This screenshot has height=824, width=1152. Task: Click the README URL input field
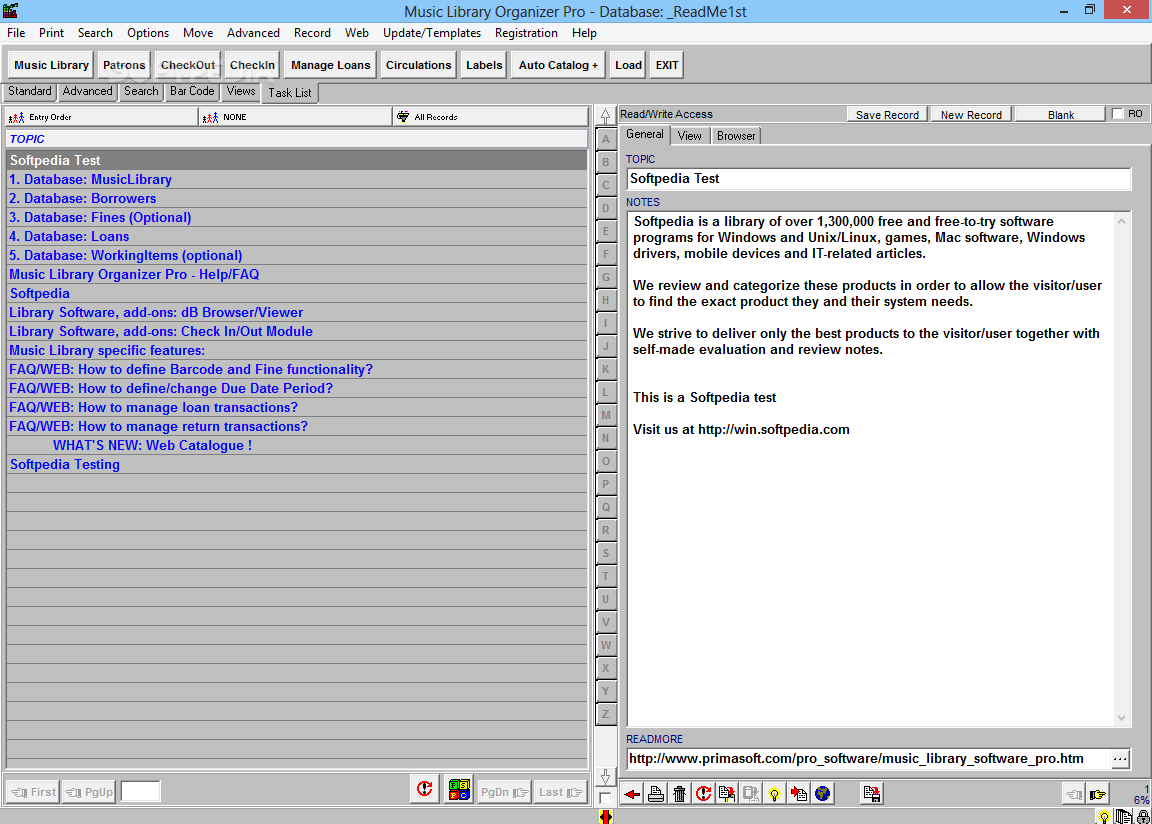pyautogui.click(x=868, y=759)
